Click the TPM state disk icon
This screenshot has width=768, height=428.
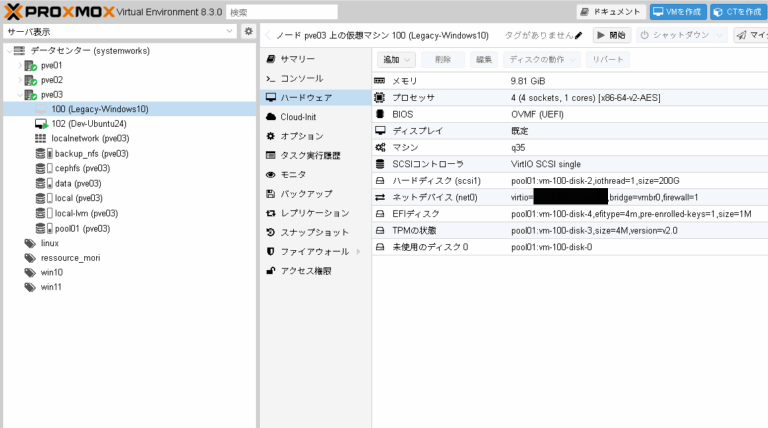(x=380, y=231)
